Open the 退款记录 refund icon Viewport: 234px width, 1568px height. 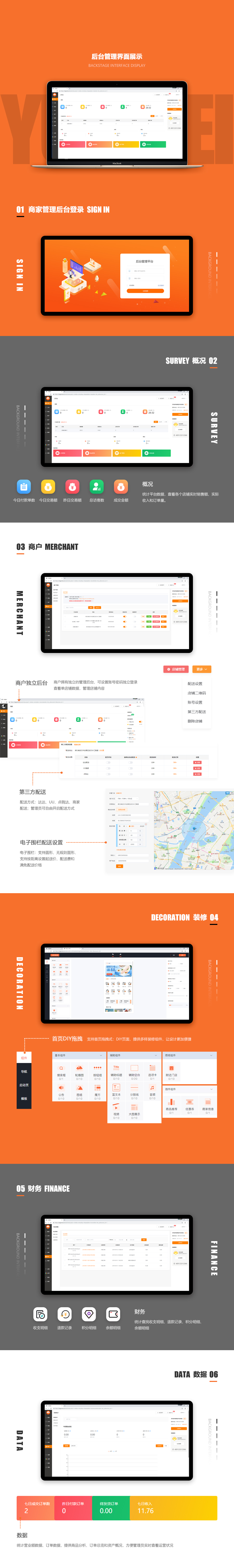(x=64, y=1314)
